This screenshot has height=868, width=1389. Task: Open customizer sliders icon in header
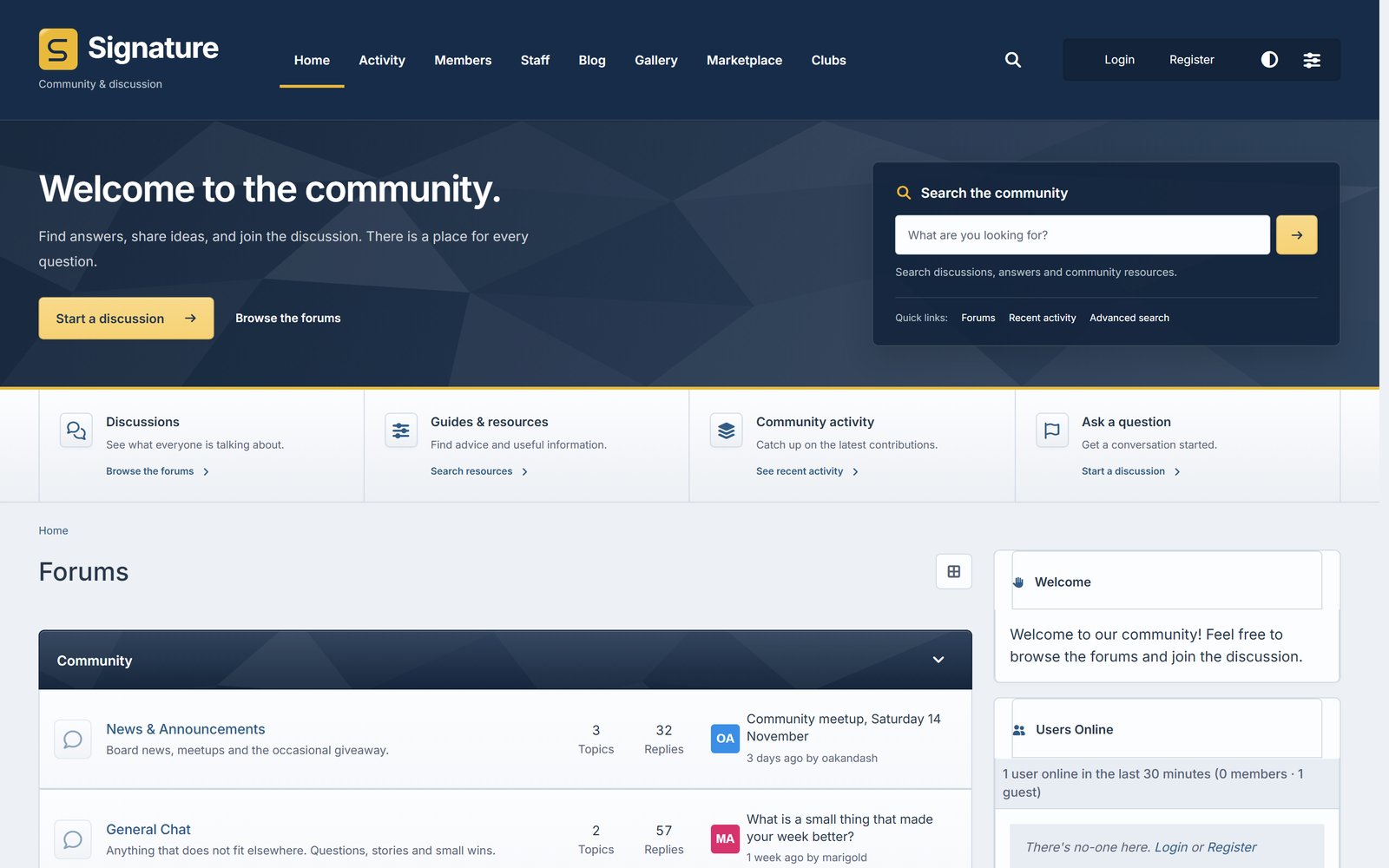pos(1312,60)
